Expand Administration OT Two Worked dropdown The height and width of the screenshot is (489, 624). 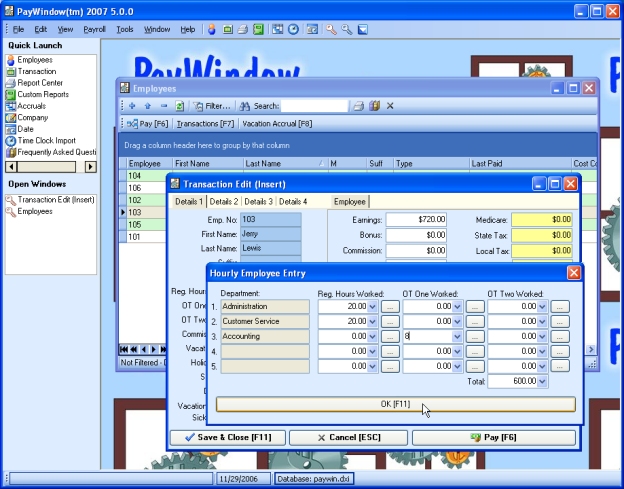(x=542, y=306)
